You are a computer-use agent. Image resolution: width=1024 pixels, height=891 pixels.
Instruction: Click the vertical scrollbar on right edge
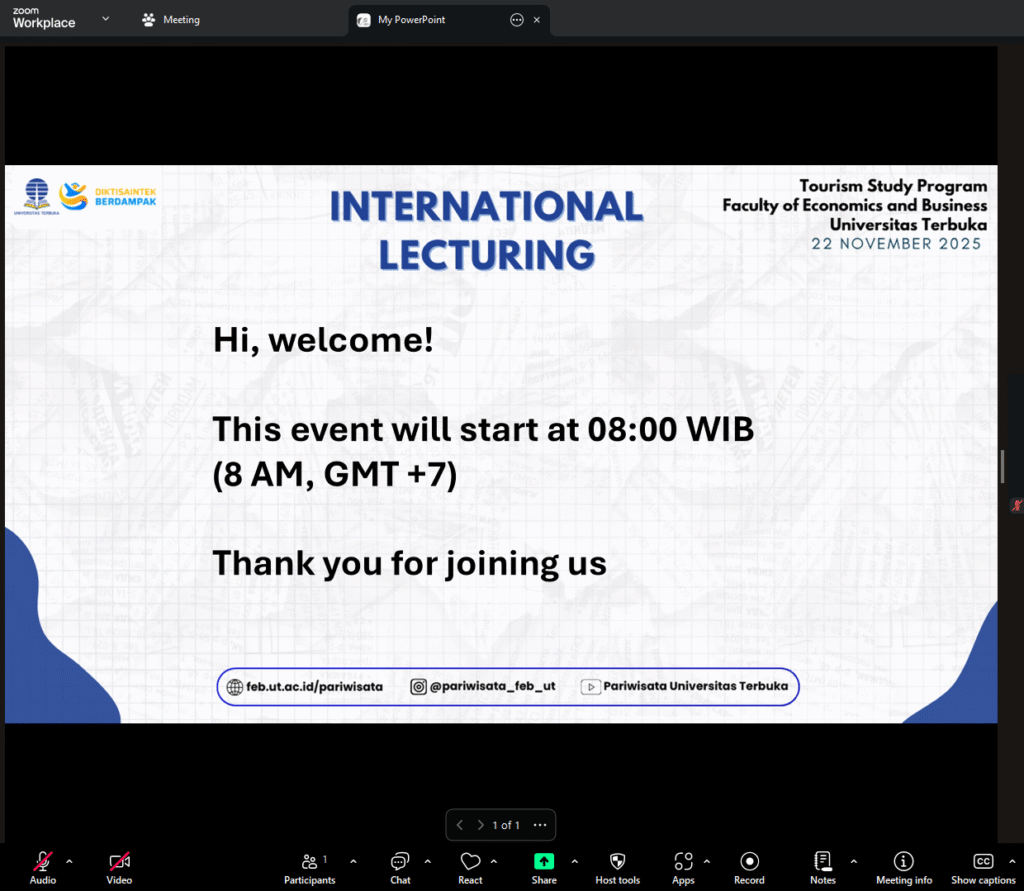[x=1001, y=465]
